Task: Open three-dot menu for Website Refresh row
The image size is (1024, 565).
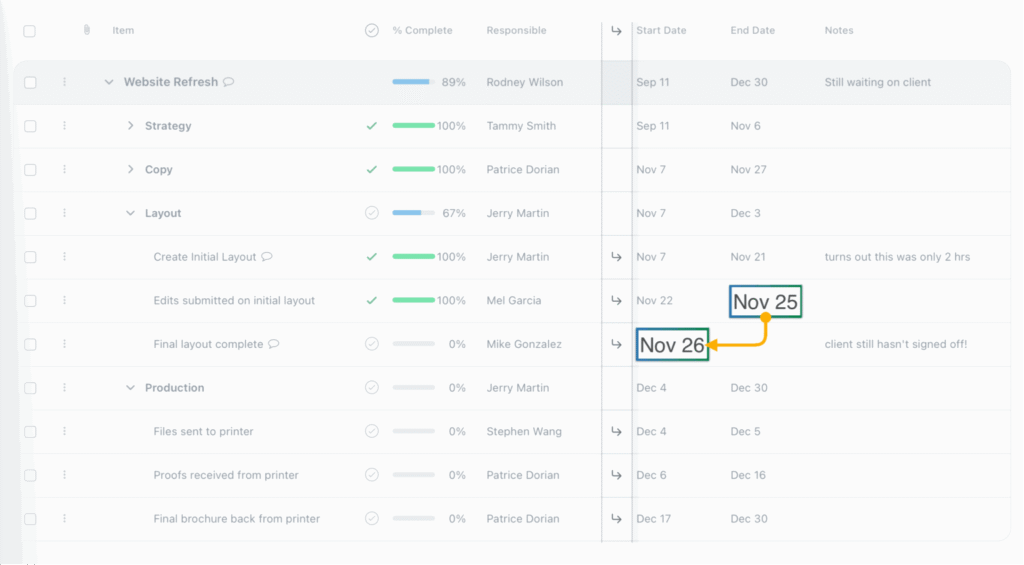Action: [x=64, y=82]
